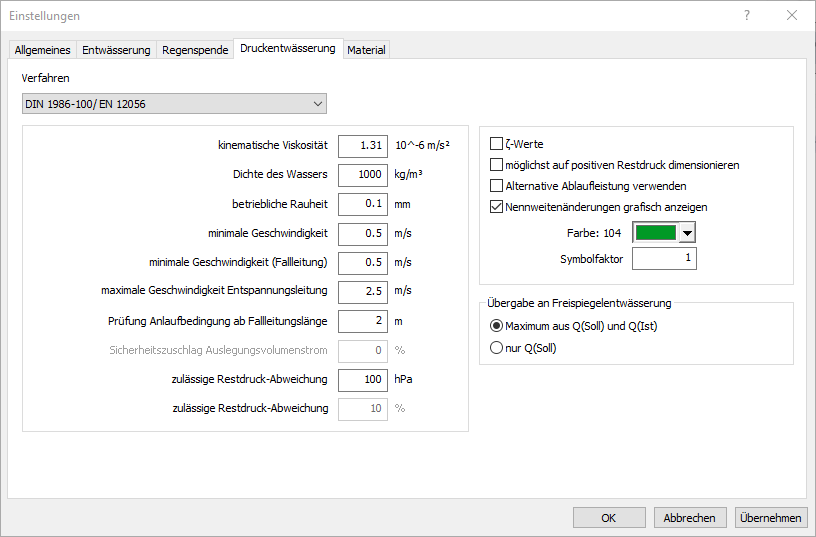
Task: Click the kinematische Viskosität field
Action: pyautogui.click(x=363, y=146)
